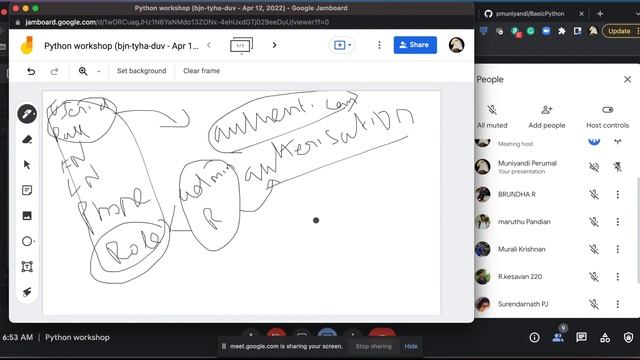Open host controls shield icon
Viewport: 640px width, 360px height.
click(629, 337)
